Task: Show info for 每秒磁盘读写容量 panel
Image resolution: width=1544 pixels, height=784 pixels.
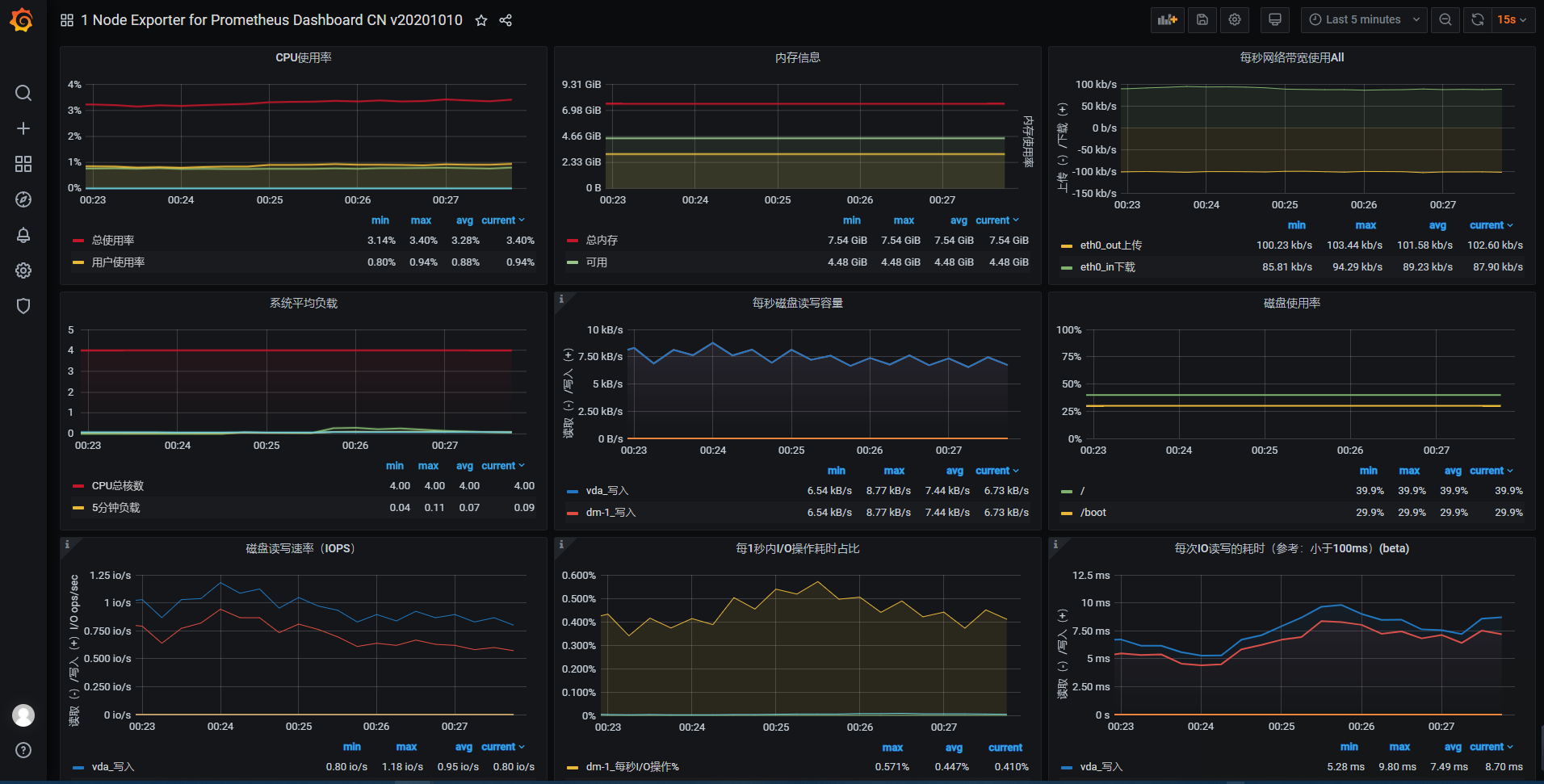Action: point(561,299)
